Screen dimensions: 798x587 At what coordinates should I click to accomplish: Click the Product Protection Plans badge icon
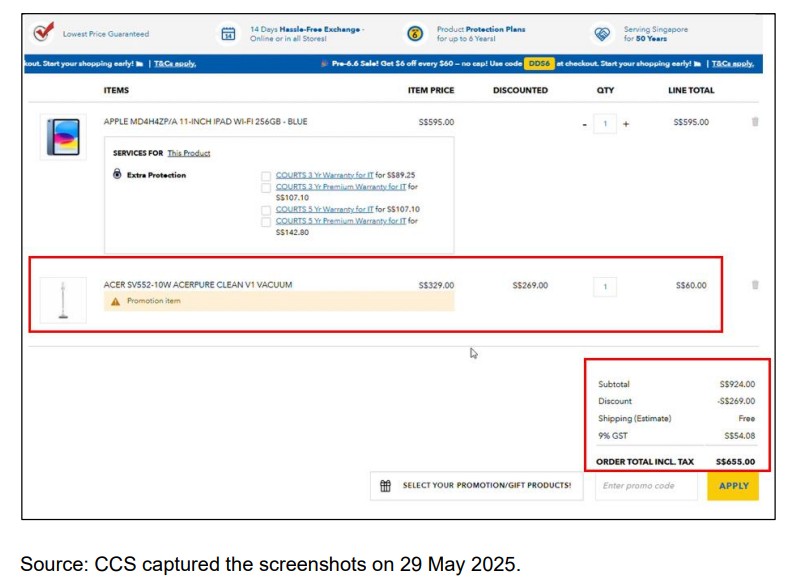point(415,34)
